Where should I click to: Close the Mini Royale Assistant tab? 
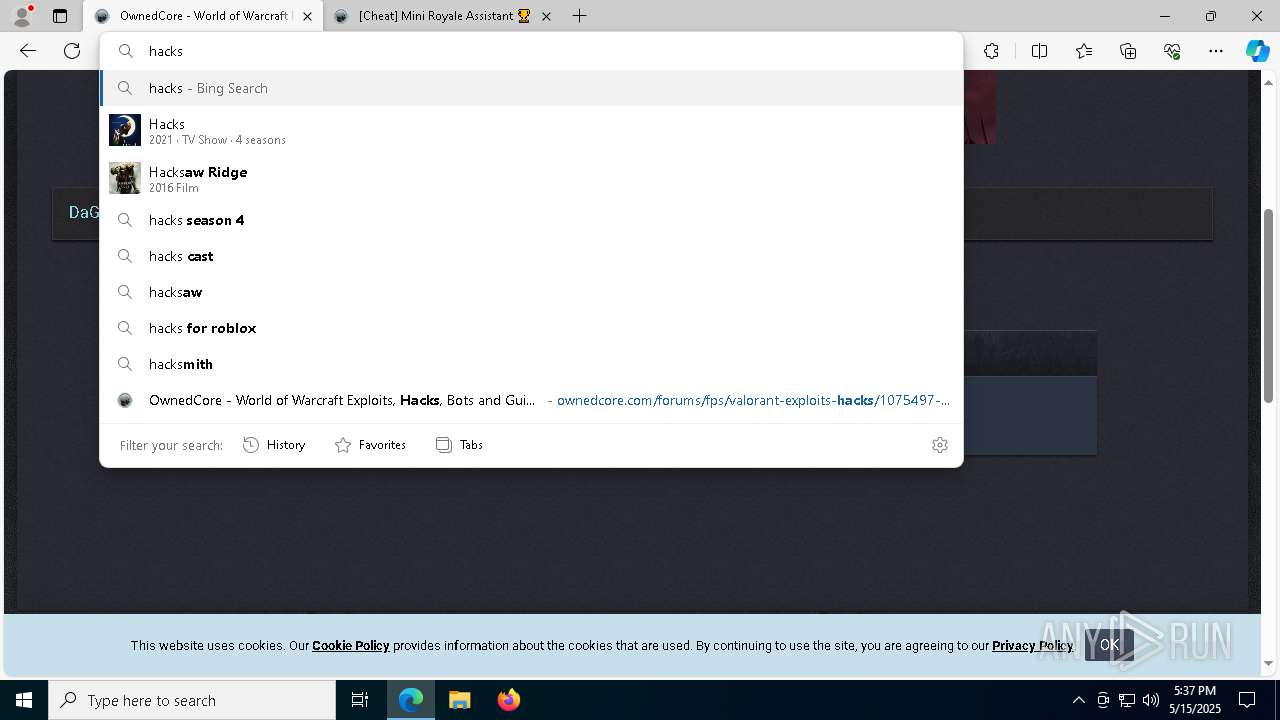[546, 16]
